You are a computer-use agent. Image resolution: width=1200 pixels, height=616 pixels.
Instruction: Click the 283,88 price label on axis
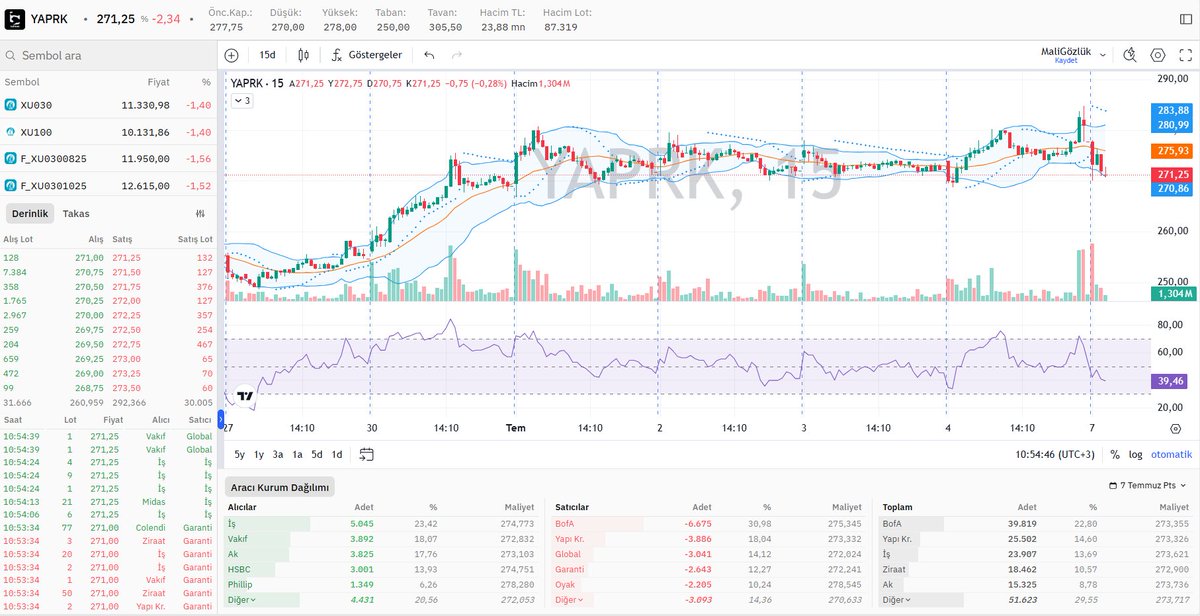1171,110
